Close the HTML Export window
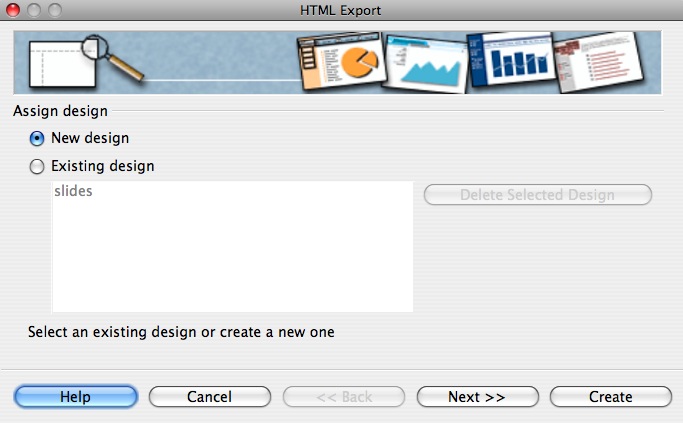Image resolution: width=683 pixels, height=423 pixels. pos(14,10)
